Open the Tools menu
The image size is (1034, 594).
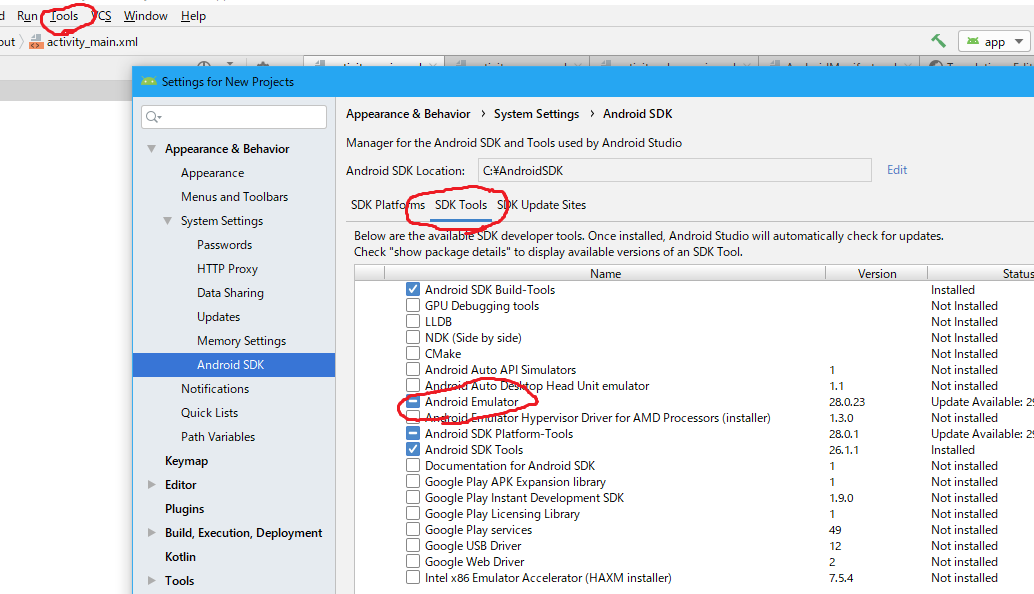[64, 16]
